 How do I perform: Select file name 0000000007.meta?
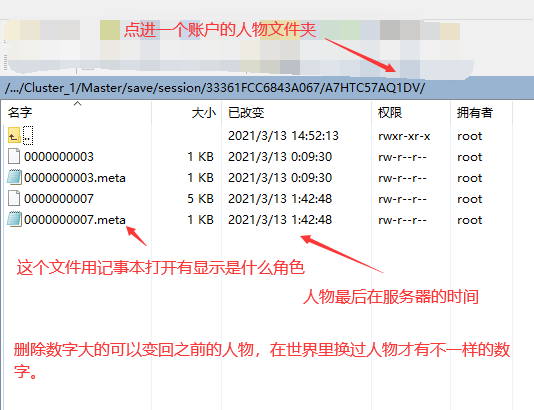[x=75, y=220]
